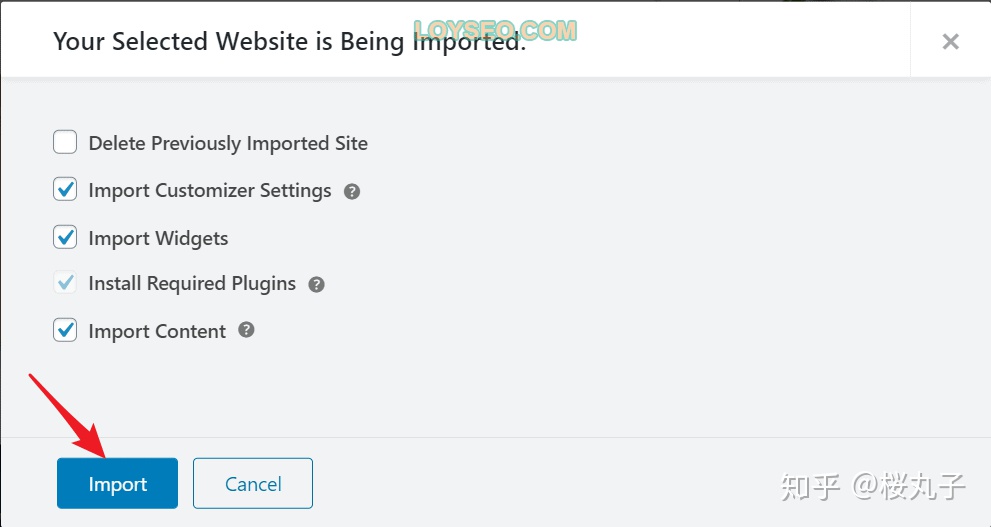Open help tooltip for Install Required Plugins
The height and width of the screenshot is (527, 991).
(316, 284)
